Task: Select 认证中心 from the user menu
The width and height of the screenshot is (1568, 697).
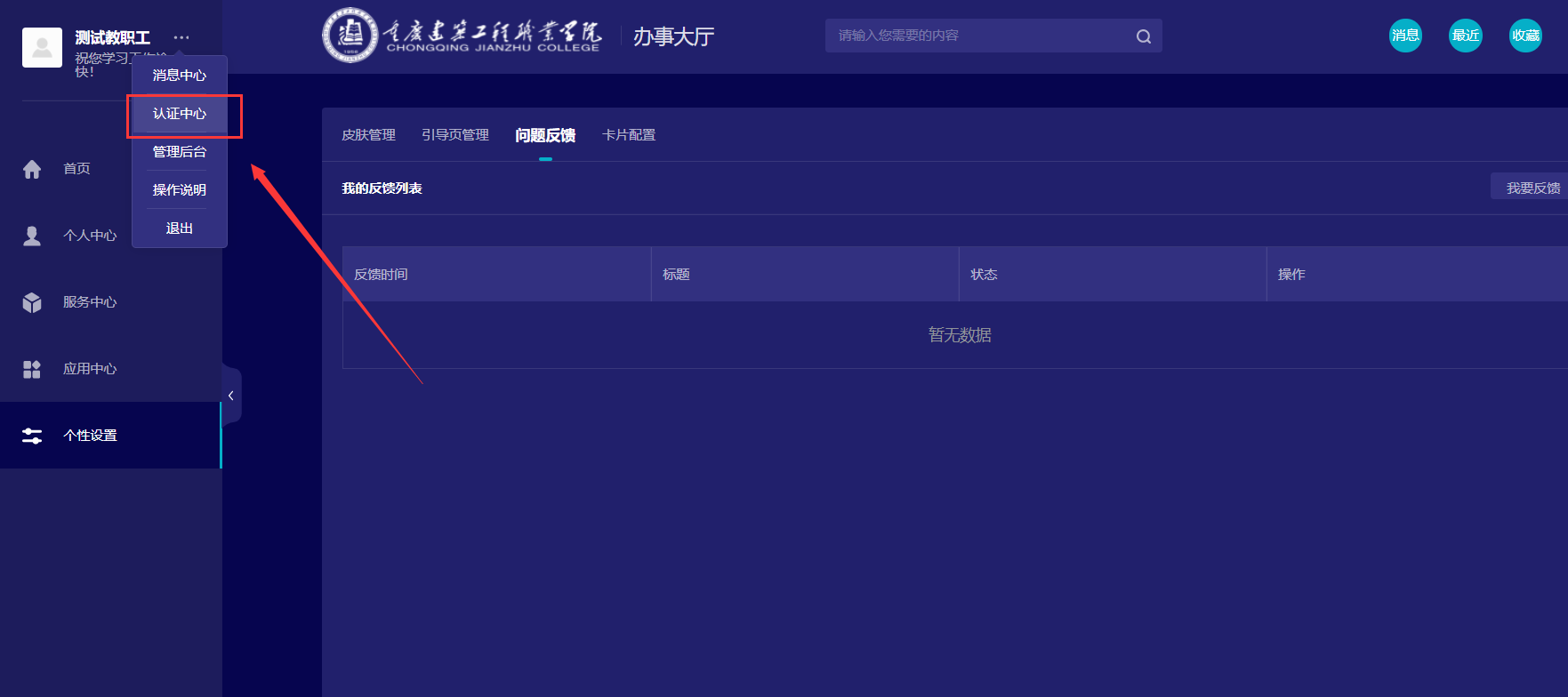Action: [180, 114]
